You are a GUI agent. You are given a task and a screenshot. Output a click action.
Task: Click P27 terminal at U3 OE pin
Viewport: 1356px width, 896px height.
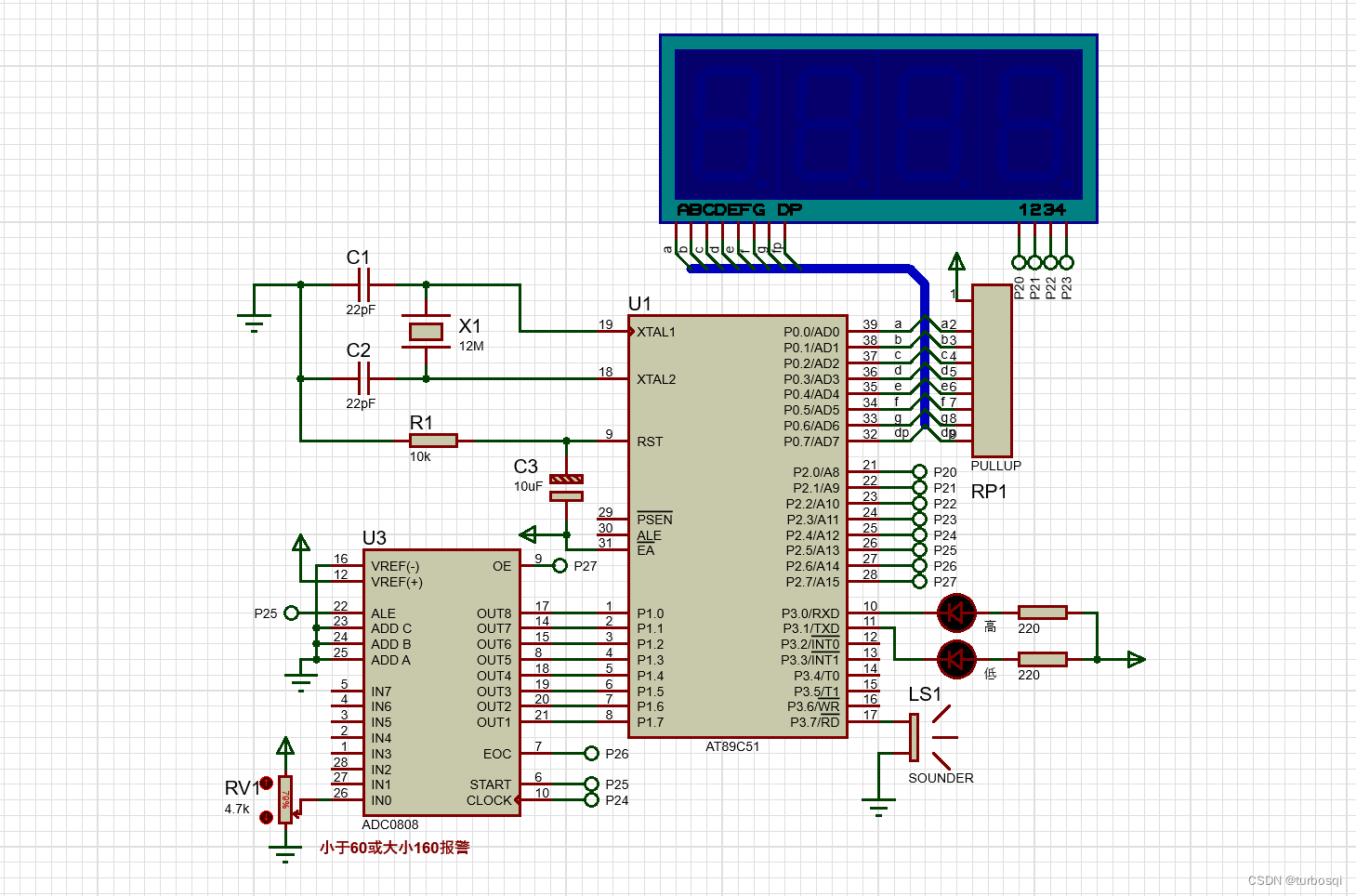(560, 565)
